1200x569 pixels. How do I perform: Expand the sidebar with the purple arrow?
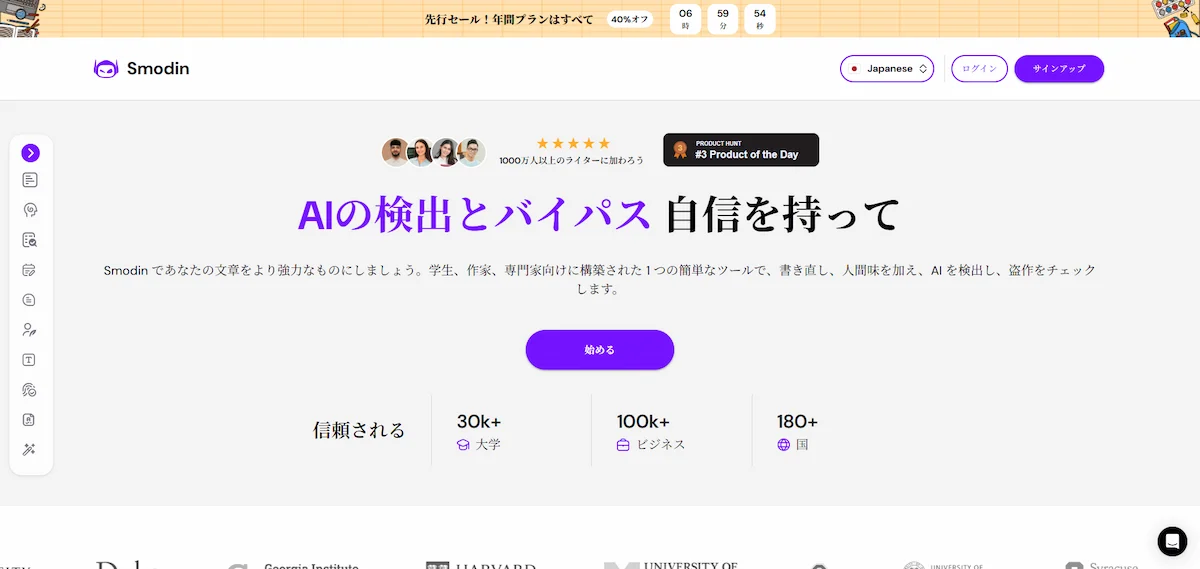click(x=30, y=153)
